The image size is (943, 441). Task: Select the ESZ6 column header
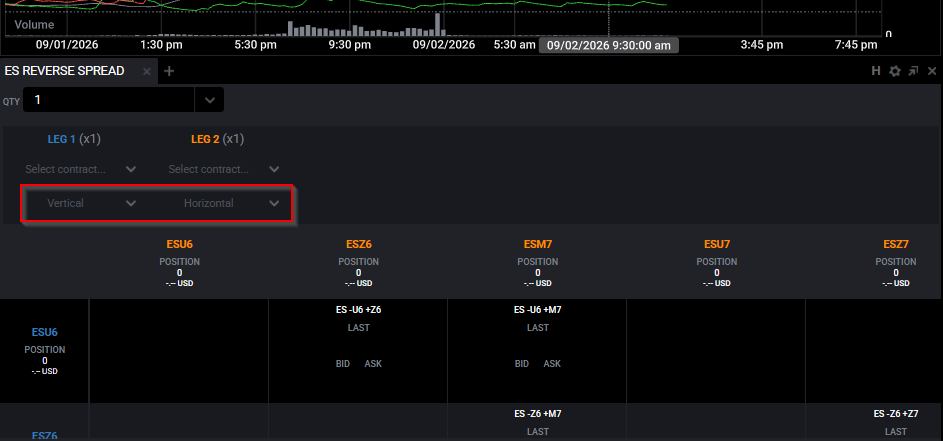(359, 244)
